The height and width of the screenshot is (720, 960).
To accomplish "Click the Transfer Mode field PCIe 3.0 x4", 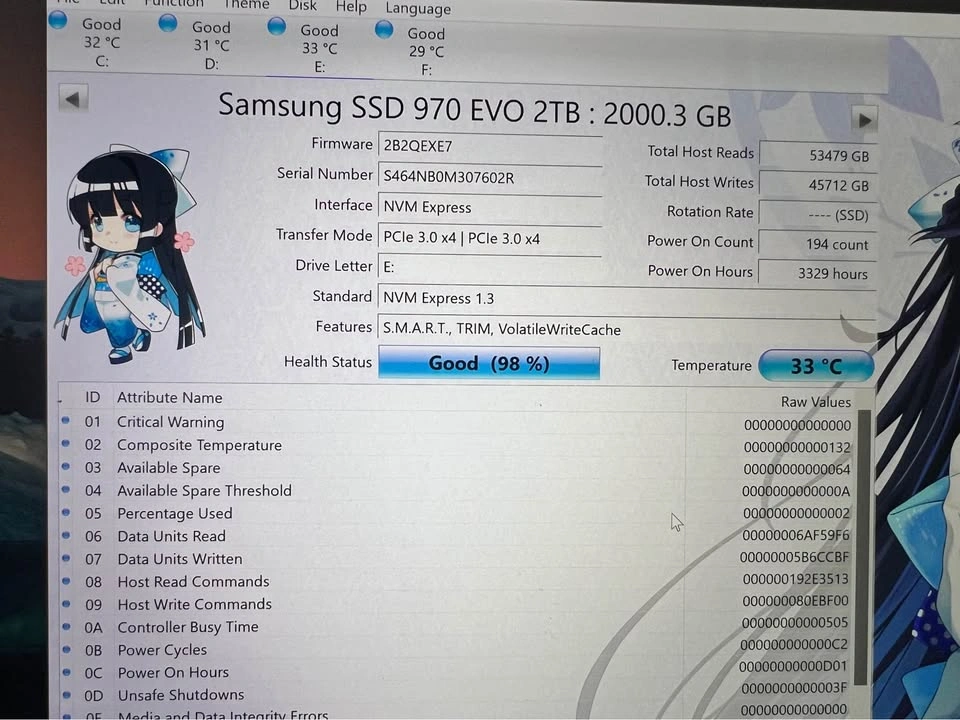I will [x=490, y=238].
